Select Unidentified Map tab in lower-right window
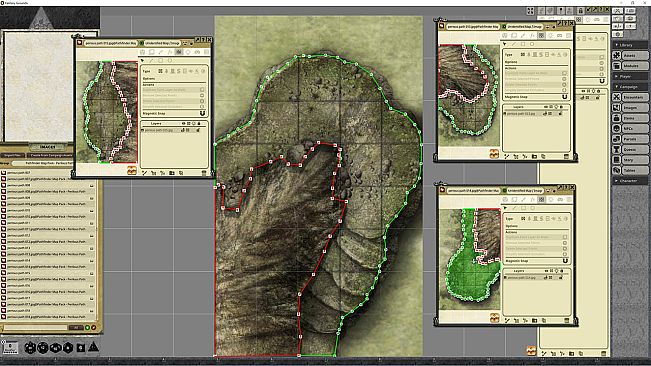 click(524, 190)
